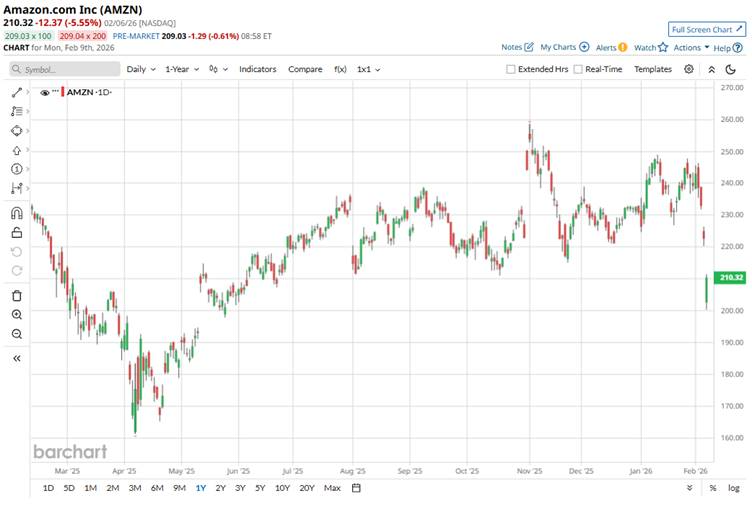
Task: Open the Daily frequency dropdown
Action: 140,69
